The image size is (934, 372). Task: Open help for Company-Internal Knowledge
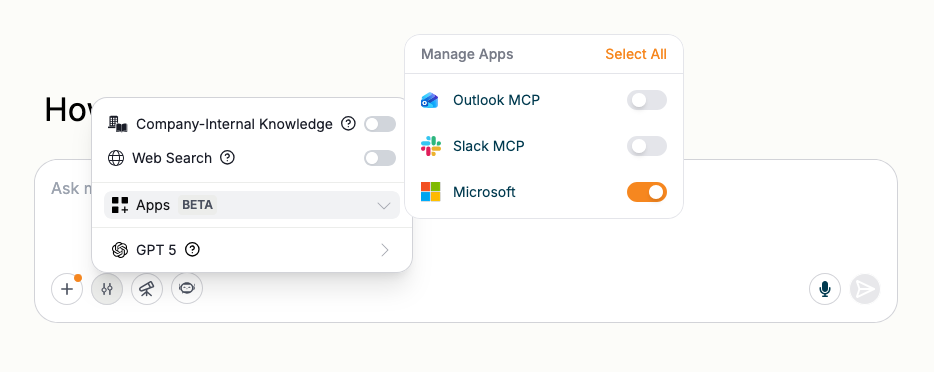coord(348,124)
